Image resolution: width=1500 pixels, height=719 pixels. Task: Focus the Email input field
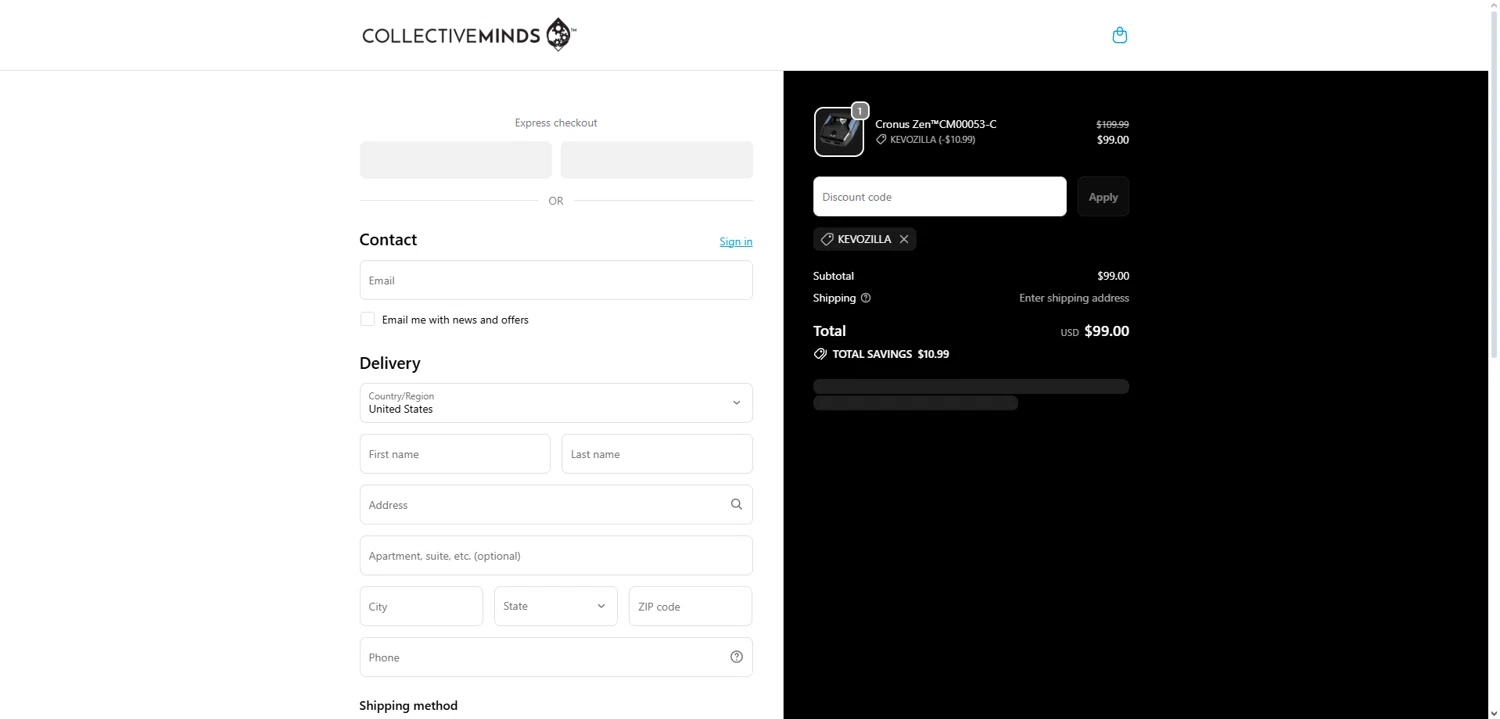[x=556, y=280]
